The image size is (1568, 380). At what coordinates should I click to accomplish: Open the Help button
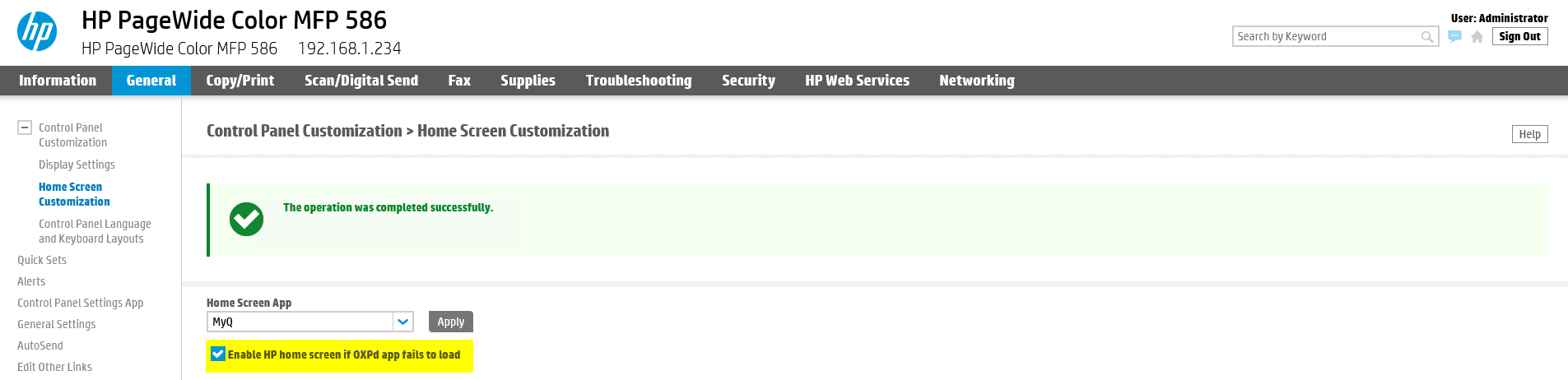[x=1529, y=134]
